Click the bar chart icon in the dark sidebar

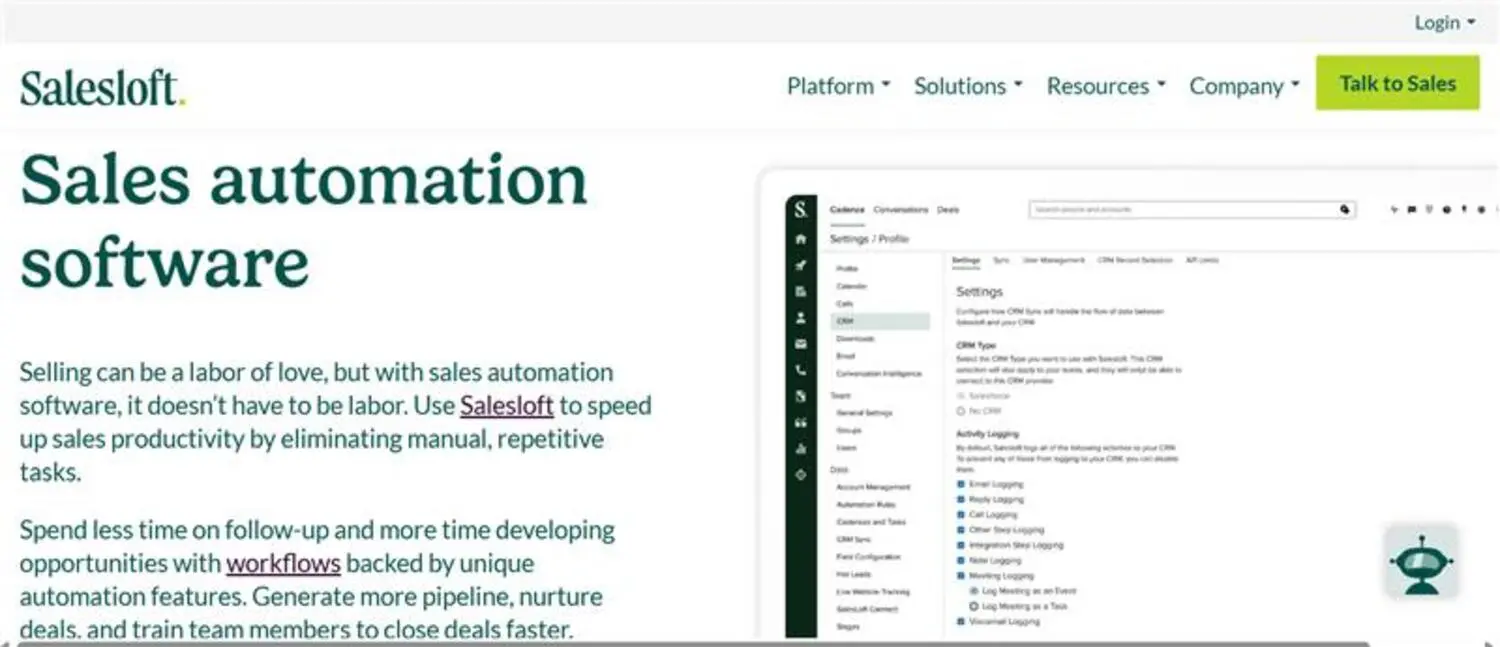(x=800, y=448)
